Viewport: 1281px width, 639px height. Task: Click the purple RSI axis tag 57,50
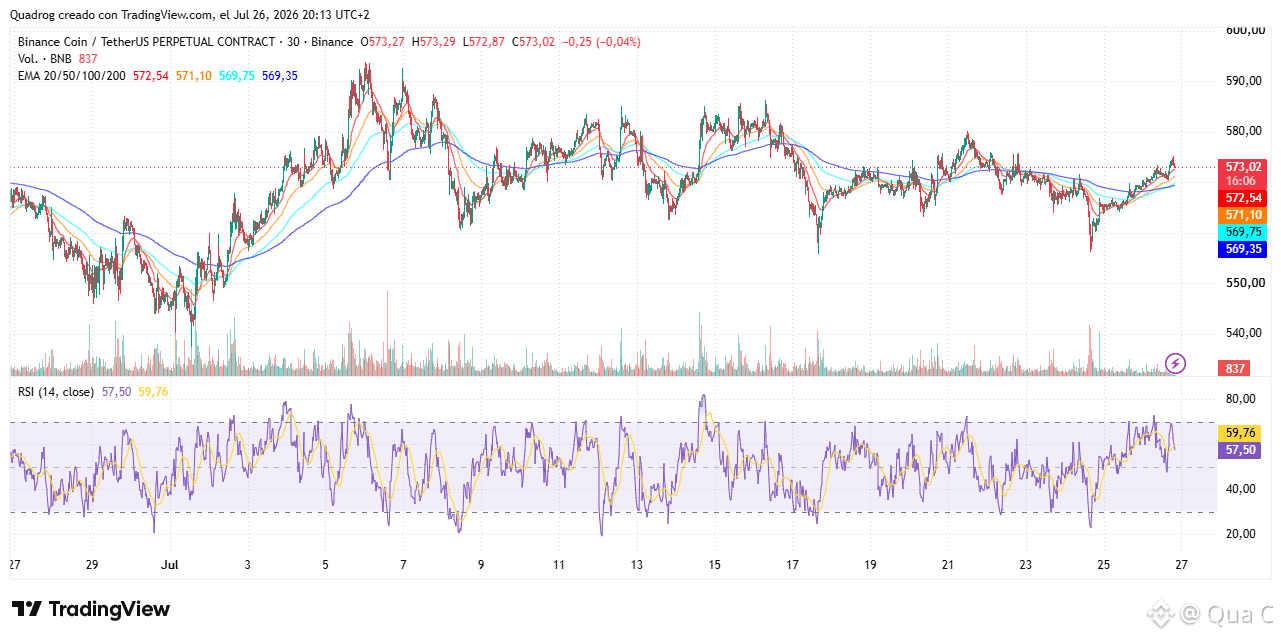[x=1241, y=451]
